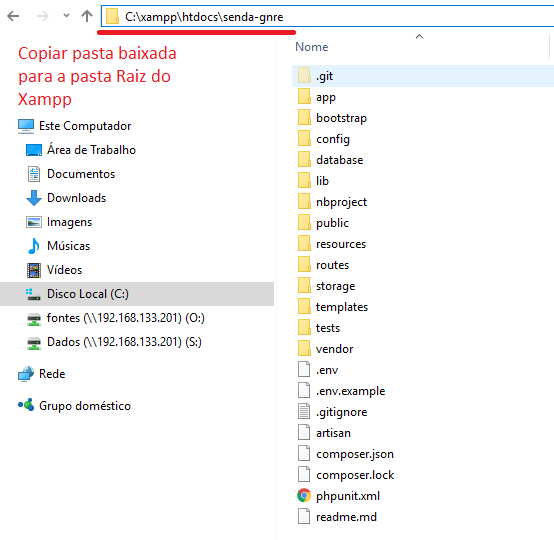Select the phpunit.xml Chrome icon
This screenshot has height=540, width=554.
tap(304, 495)
